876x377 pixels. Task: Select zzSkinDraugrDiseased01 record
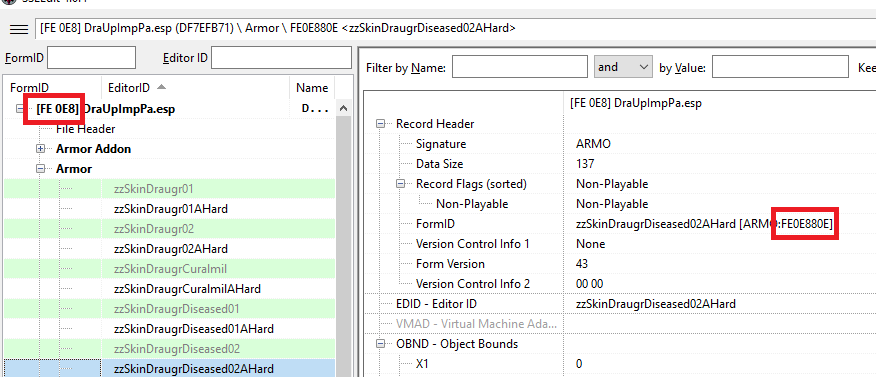click(x=169, y=309)
